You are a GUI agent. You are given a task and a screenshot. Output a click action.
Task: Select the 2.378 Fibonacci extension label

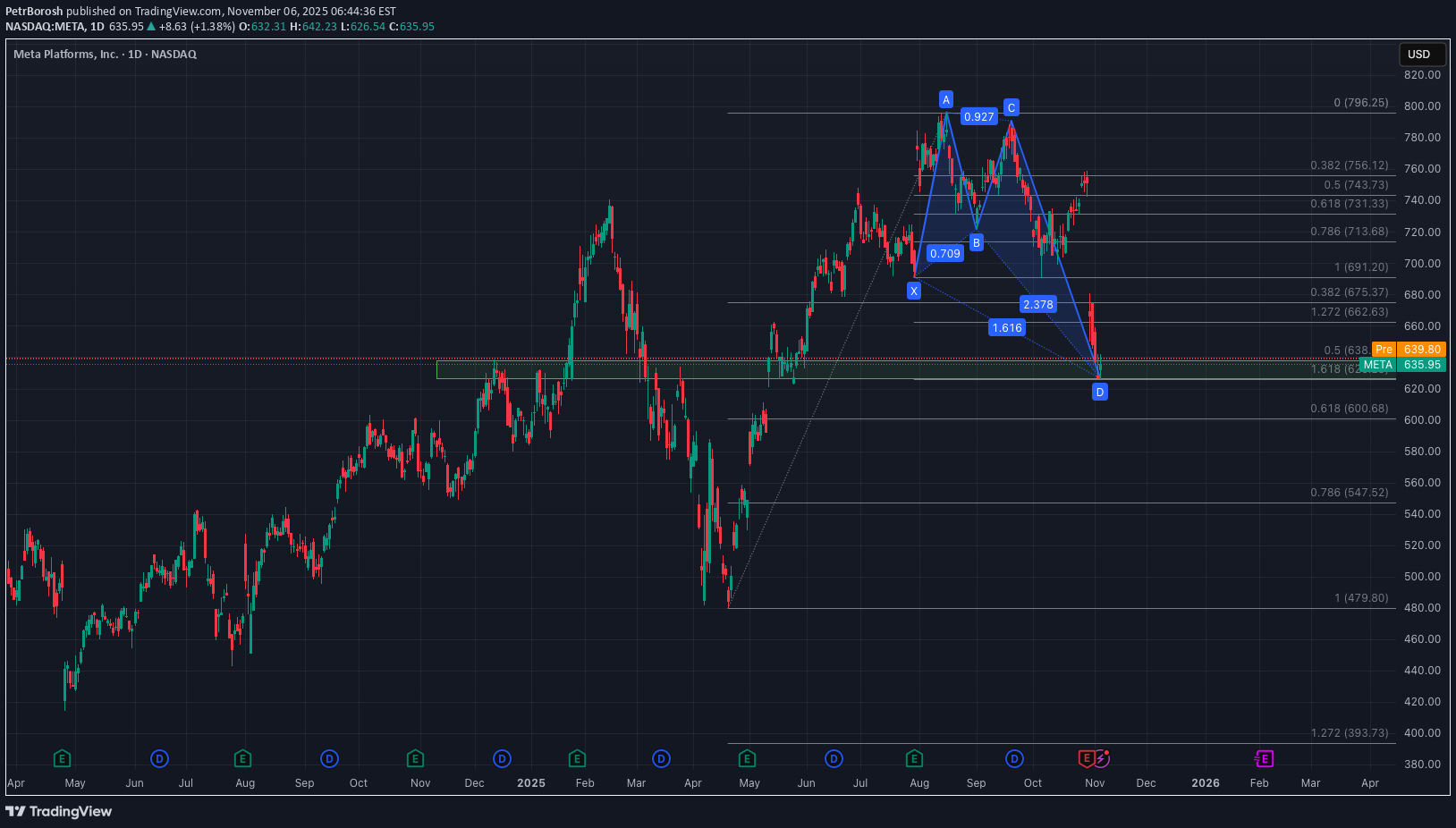[x=1037, y=304]
